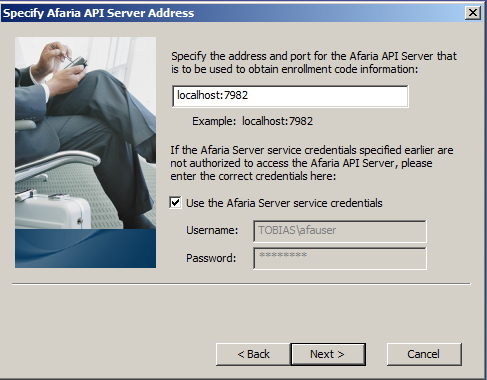
Task: Go back with the < Back button
Action: tap(253, 354)
